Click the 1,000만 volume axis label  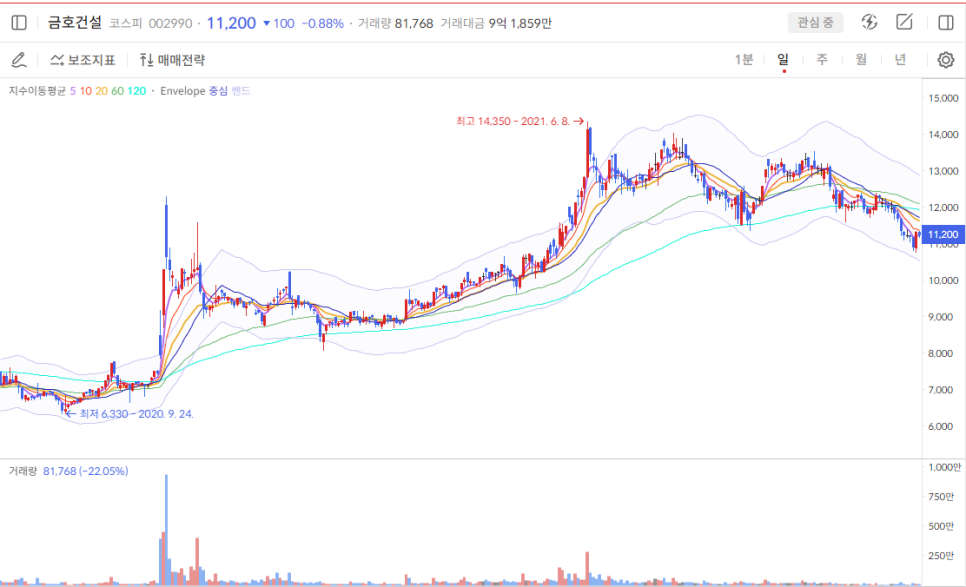tap(944, 468)
